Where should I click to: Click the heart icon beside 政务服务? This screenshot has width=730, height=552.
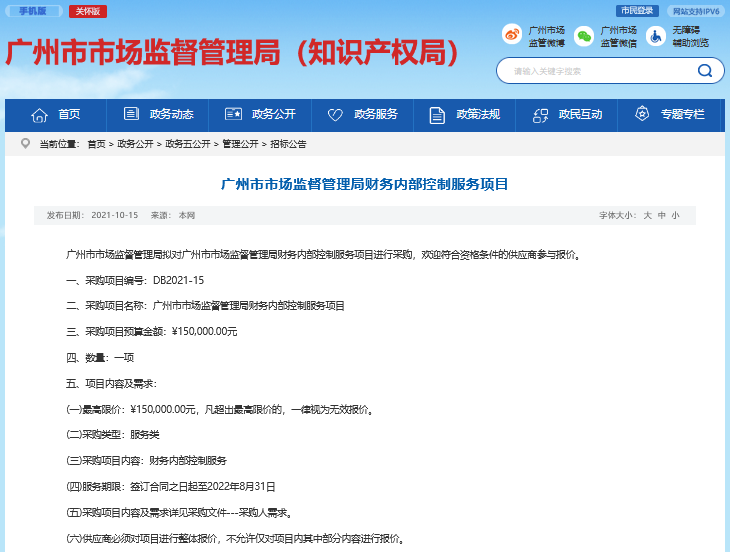point(335,114)
